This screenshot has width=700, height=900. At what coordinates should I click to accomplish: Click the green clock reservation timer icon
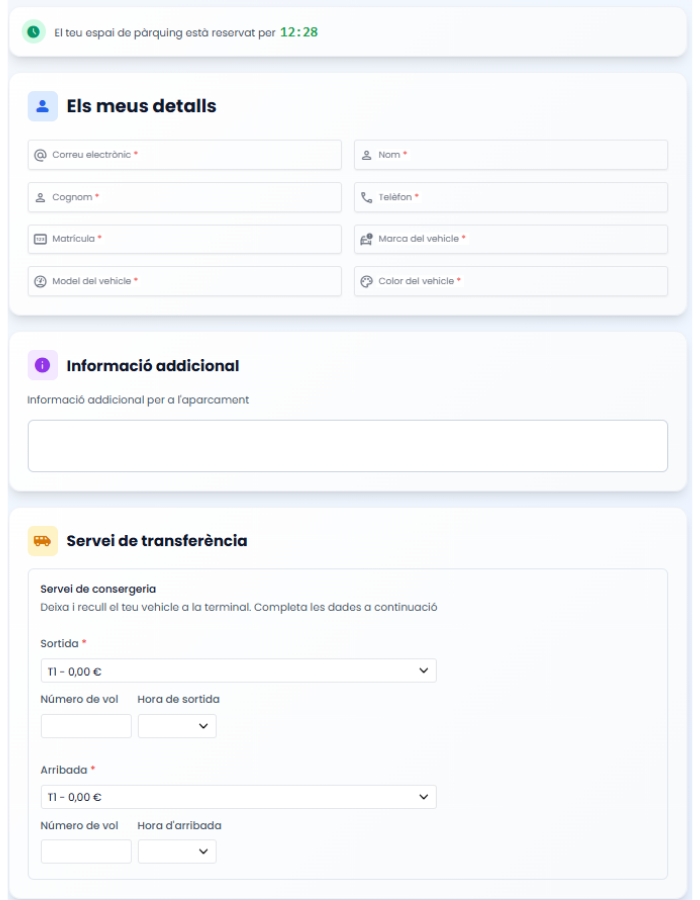point(34,32)
